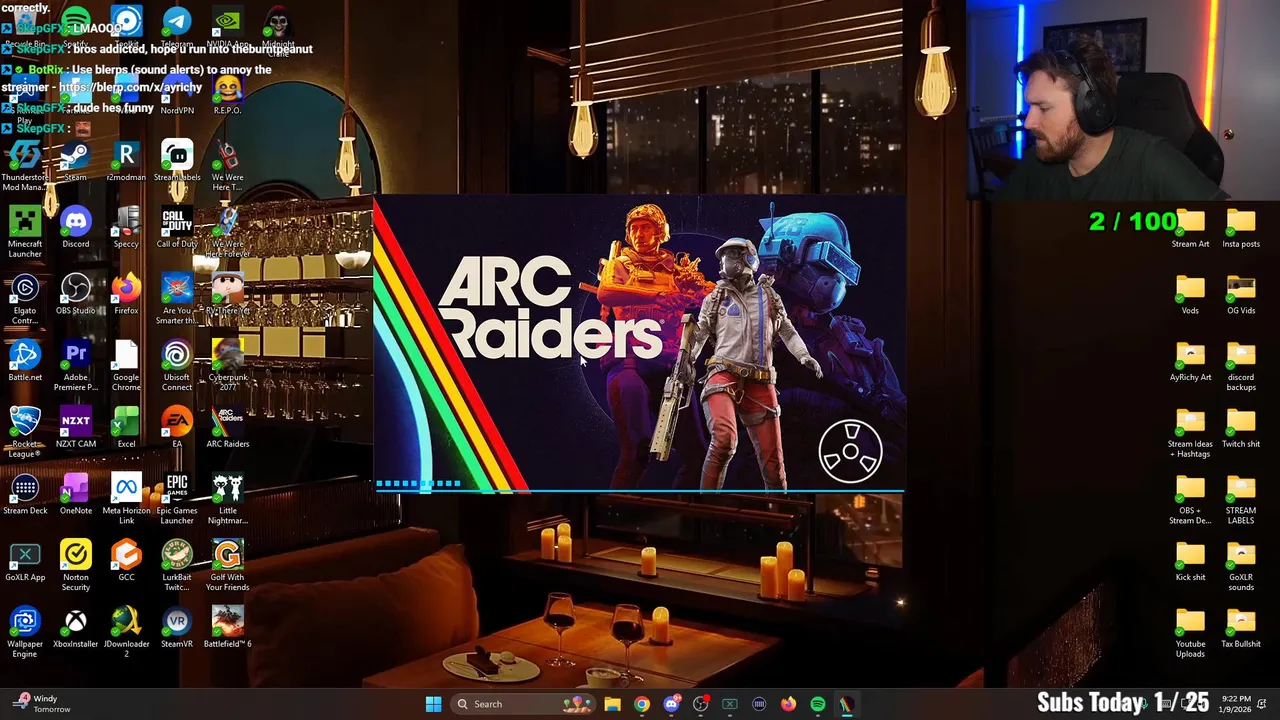Screen dimensions: 1280x720
Task: Open the OG Vids folder
Action: (1241, 294)
